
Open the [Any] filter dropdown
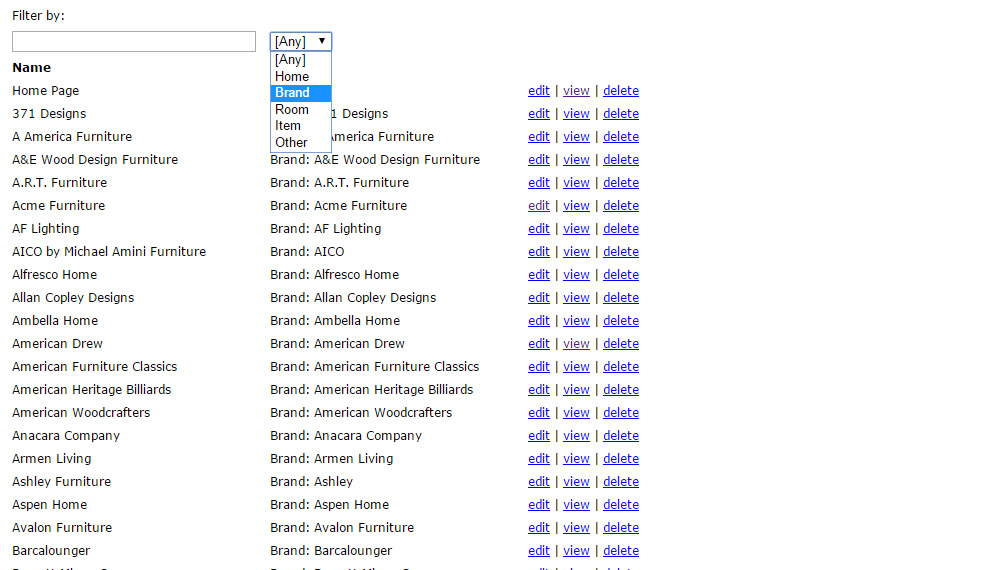[x=301, y=42]
